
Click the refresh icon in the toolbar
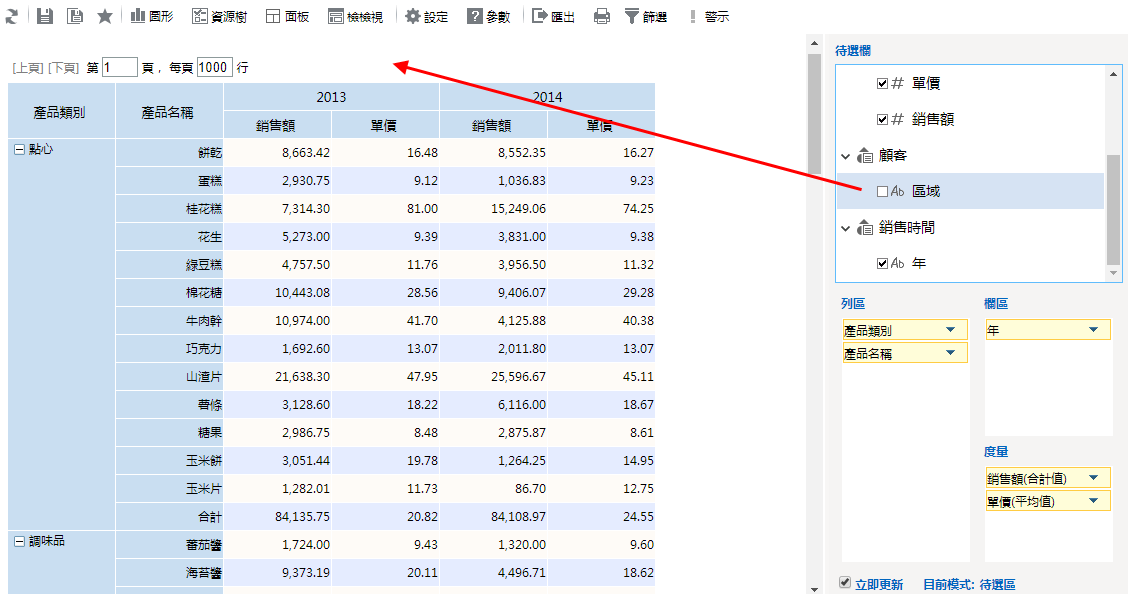[x=11, y=16]
